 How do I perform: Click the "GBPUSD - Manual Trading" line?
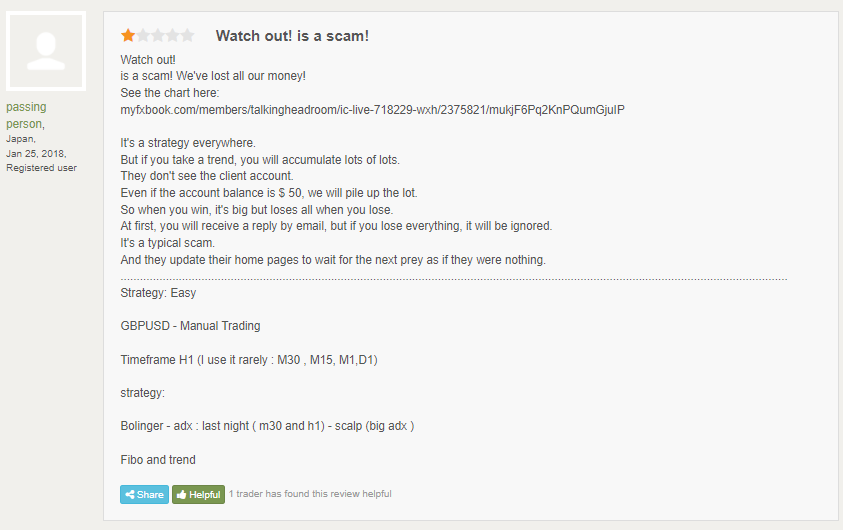point(190,326)
